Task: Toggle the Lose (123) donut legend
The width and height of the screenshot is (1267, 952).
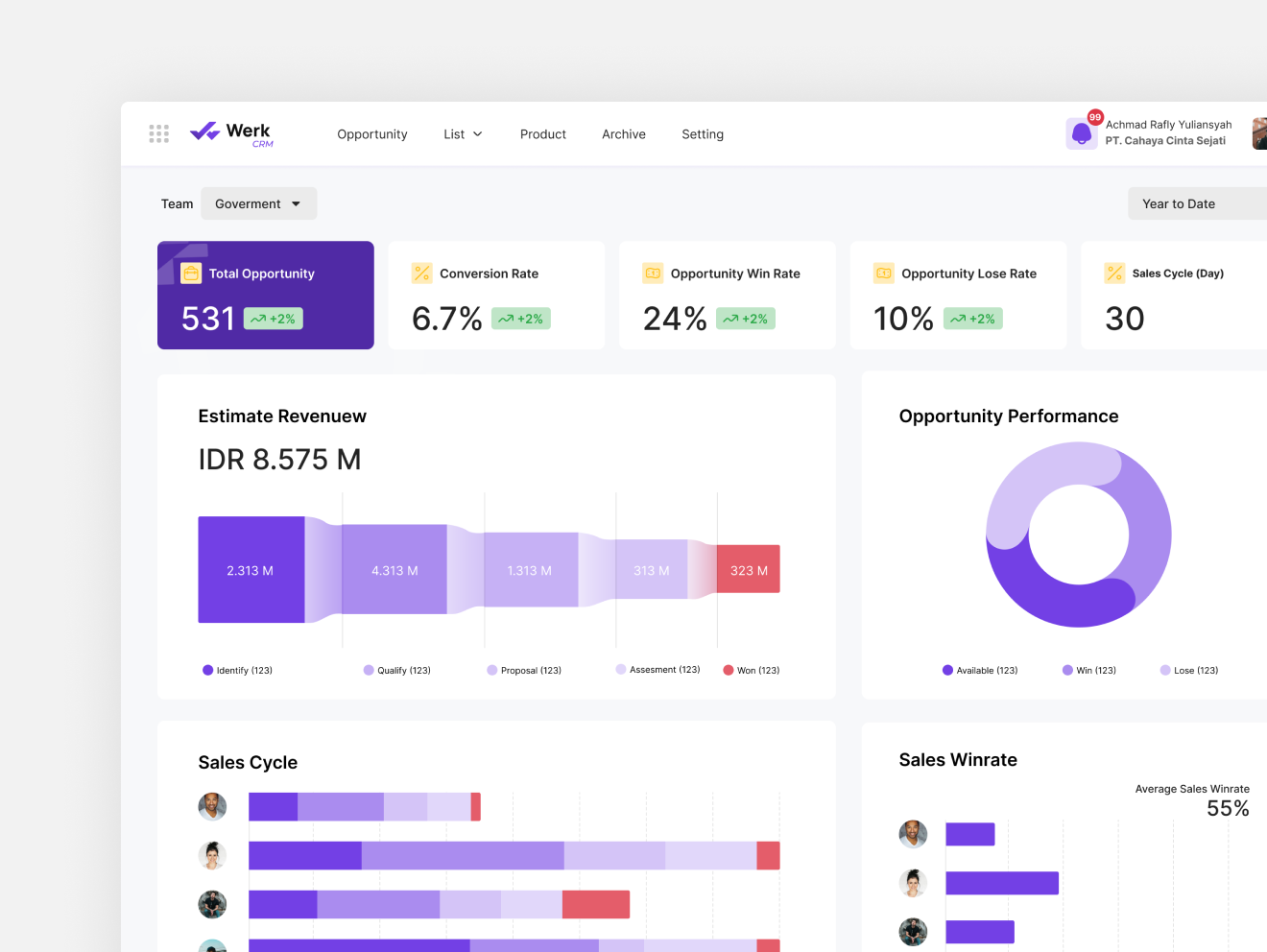Action: [x=1189, y=671]
